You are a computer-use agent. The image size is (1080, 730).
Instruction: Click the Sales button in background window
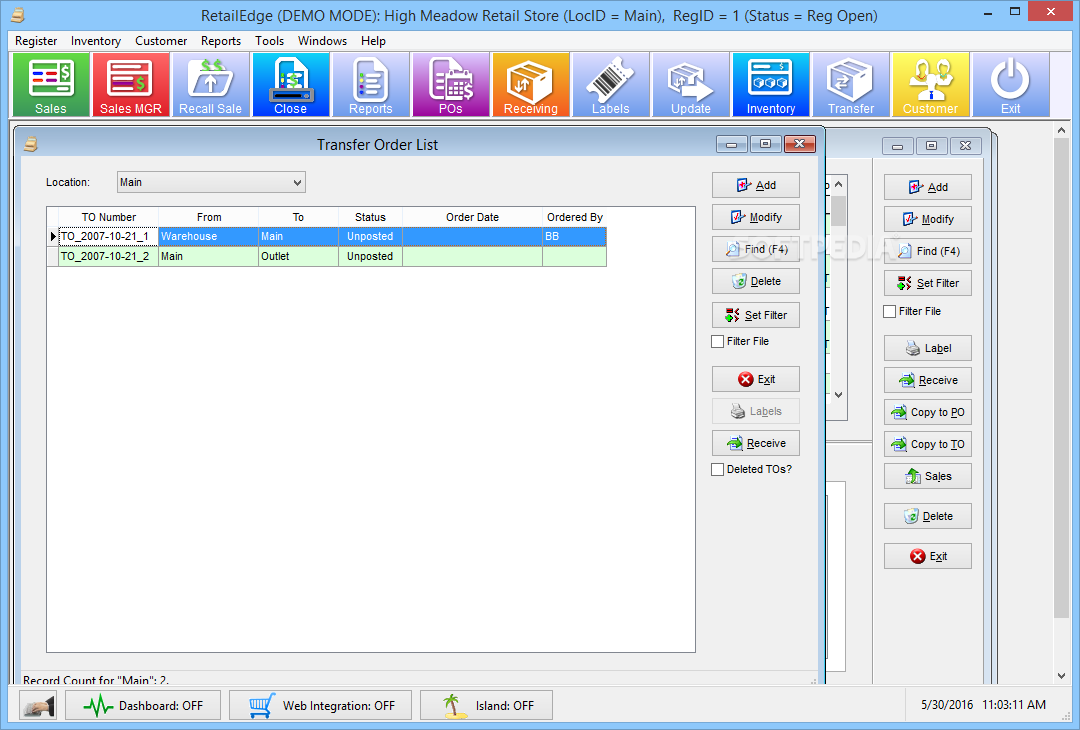click(x=928, y=477)
